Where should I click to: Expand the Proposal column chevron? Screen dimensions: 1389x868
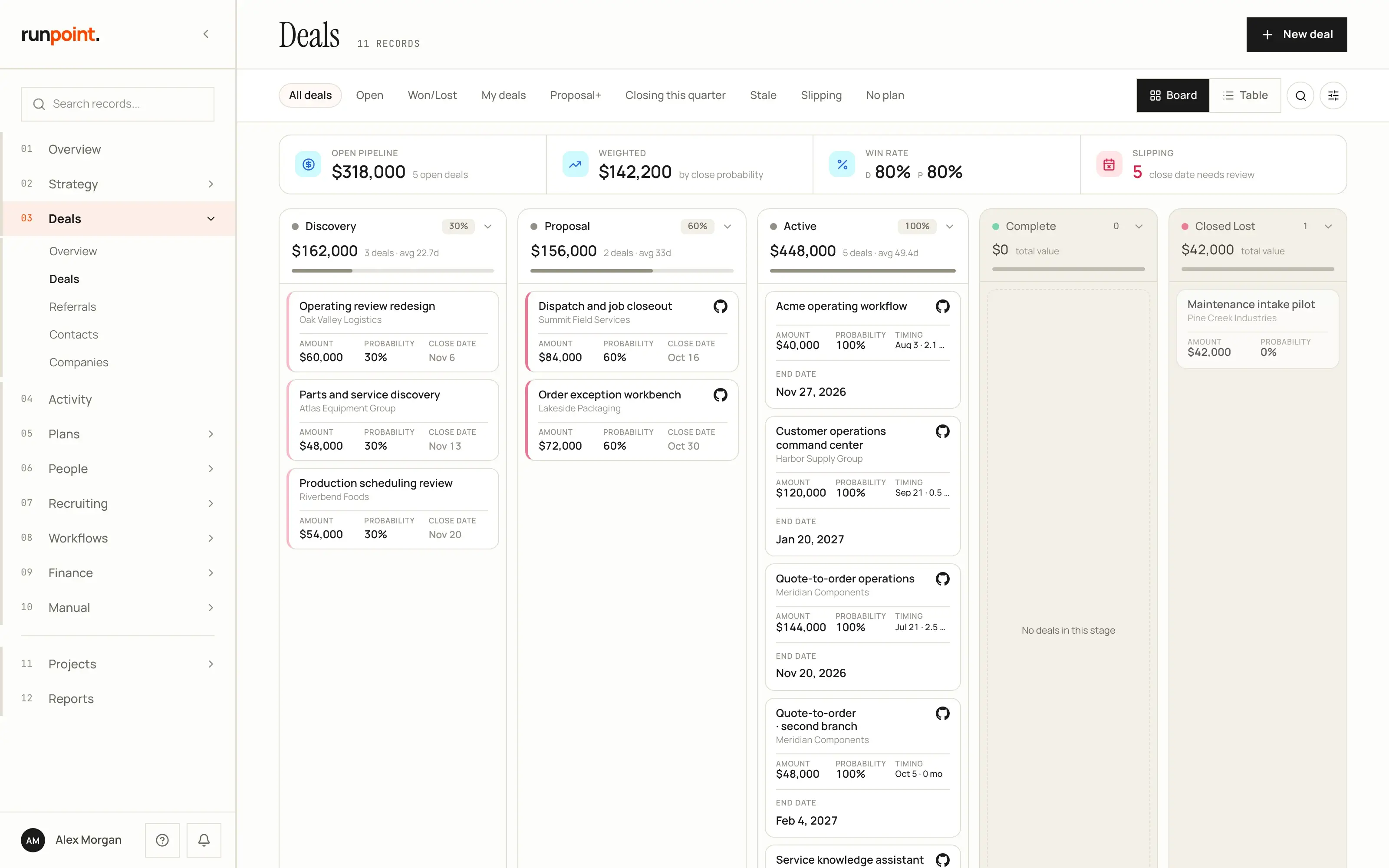727,226
